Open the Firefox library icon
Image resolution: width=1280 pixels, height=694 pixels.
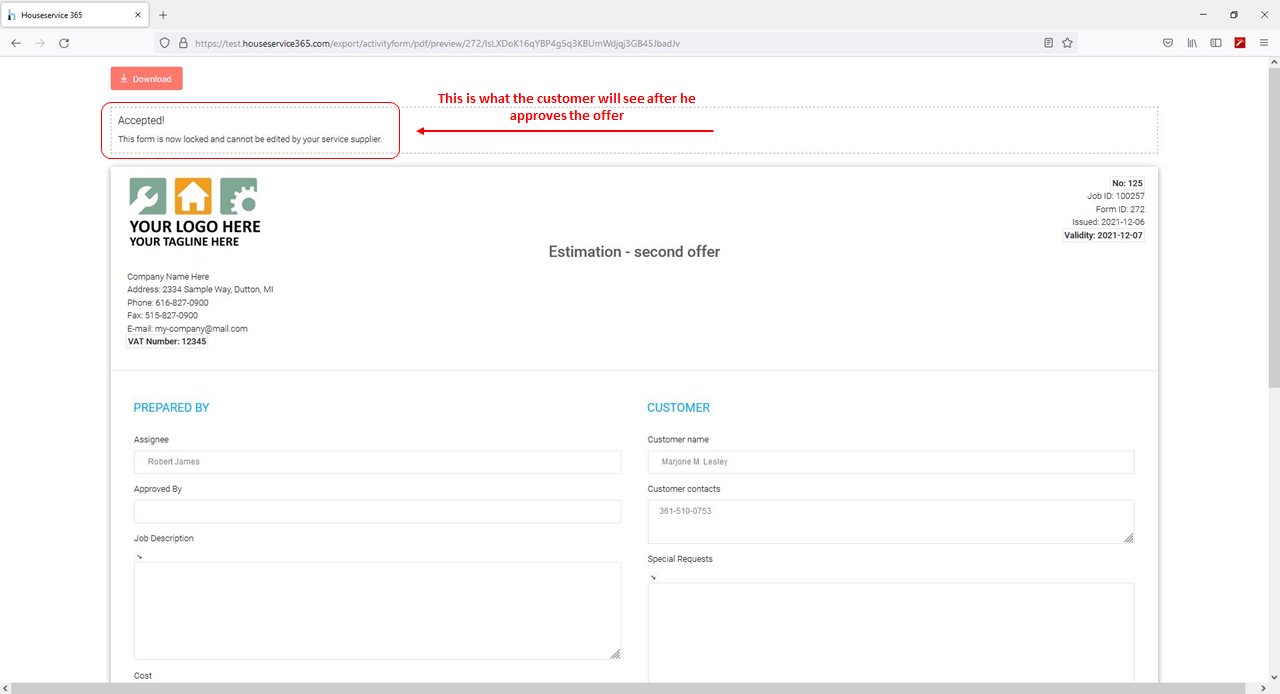pos(1192,43)
